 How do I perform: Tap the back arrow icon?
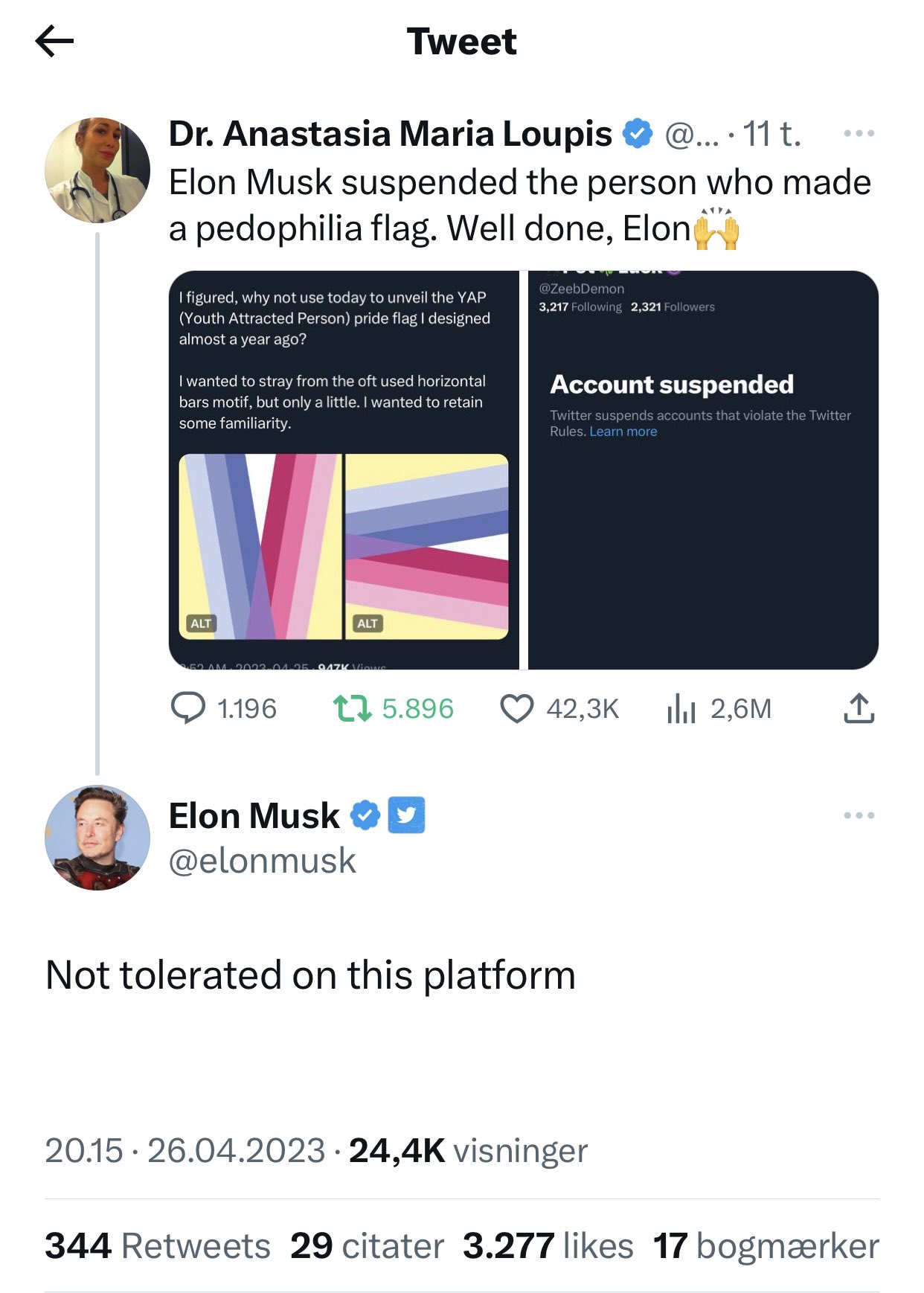click(x=54, y=41)
